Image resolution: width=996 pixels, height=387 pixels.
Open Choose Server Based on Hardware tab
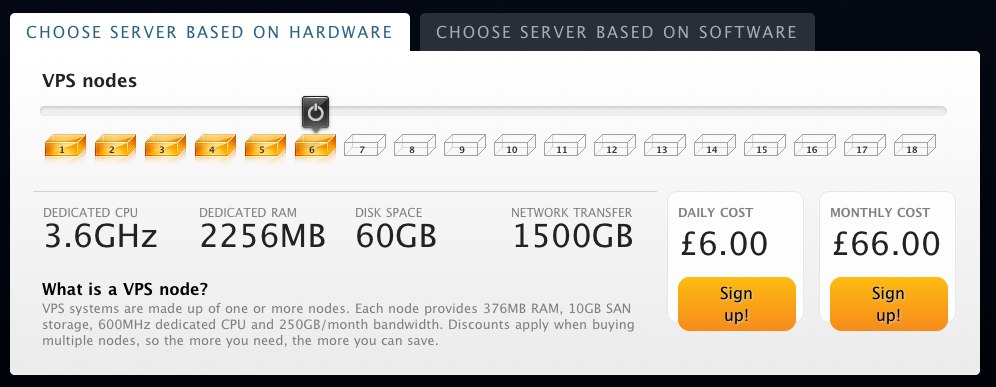tap(210, 32)
